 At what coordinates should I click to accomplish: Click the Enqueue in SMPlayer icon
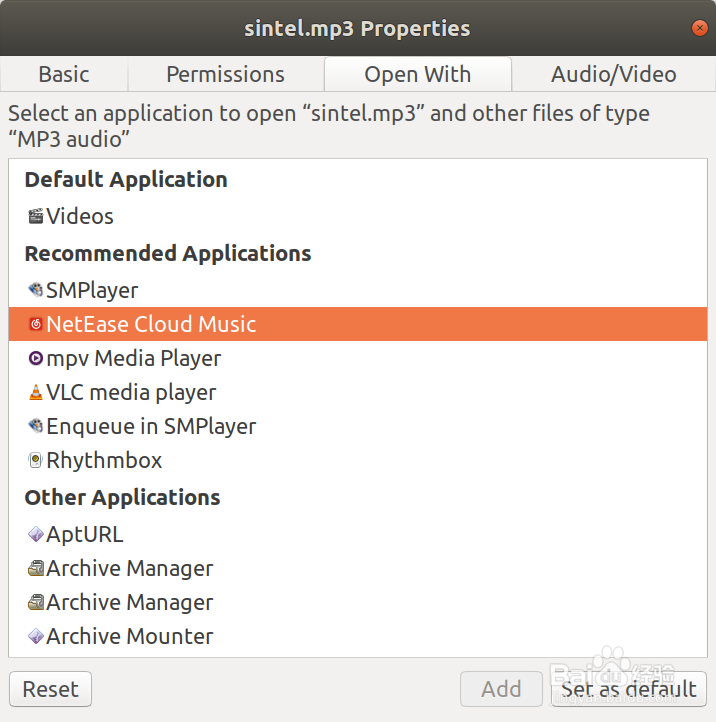click(x=35, y=426)
